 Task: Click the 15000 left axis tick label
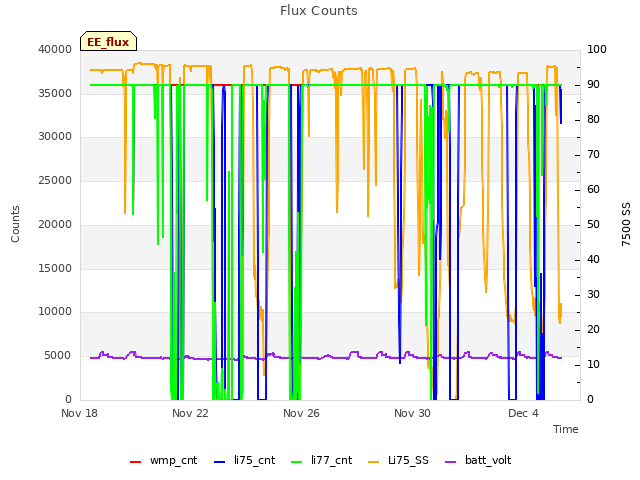tap(55, 269)
